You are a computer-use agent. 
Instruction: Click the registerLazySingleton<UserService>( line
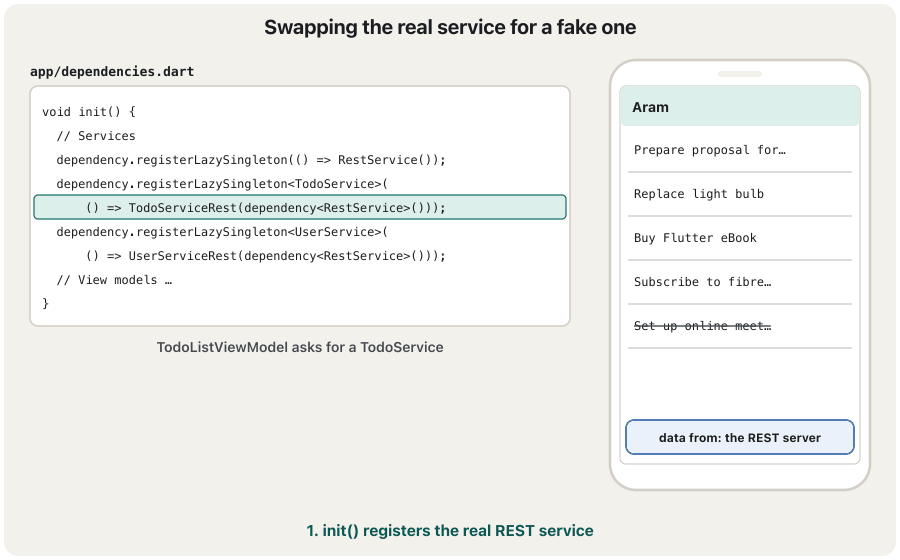(x=222, y=232)
